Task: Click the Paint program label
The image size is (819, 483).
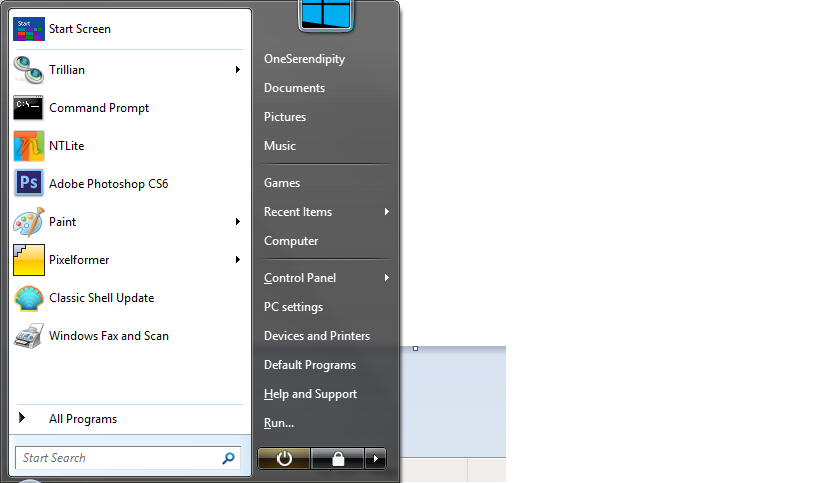Action: click(x=63, y=222)
